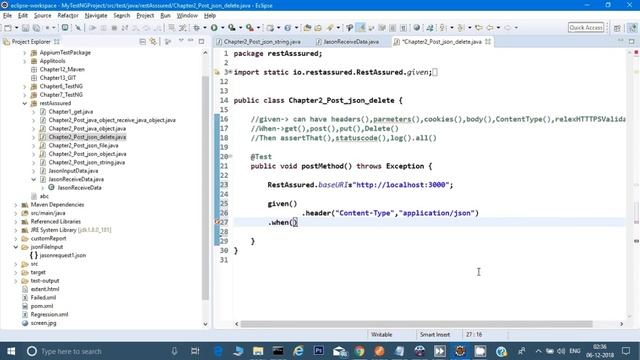Image resolution: width=640 pixels, height=360 pixels.
Task: Open New file dropdown arrow
Action: pos(16,28)
